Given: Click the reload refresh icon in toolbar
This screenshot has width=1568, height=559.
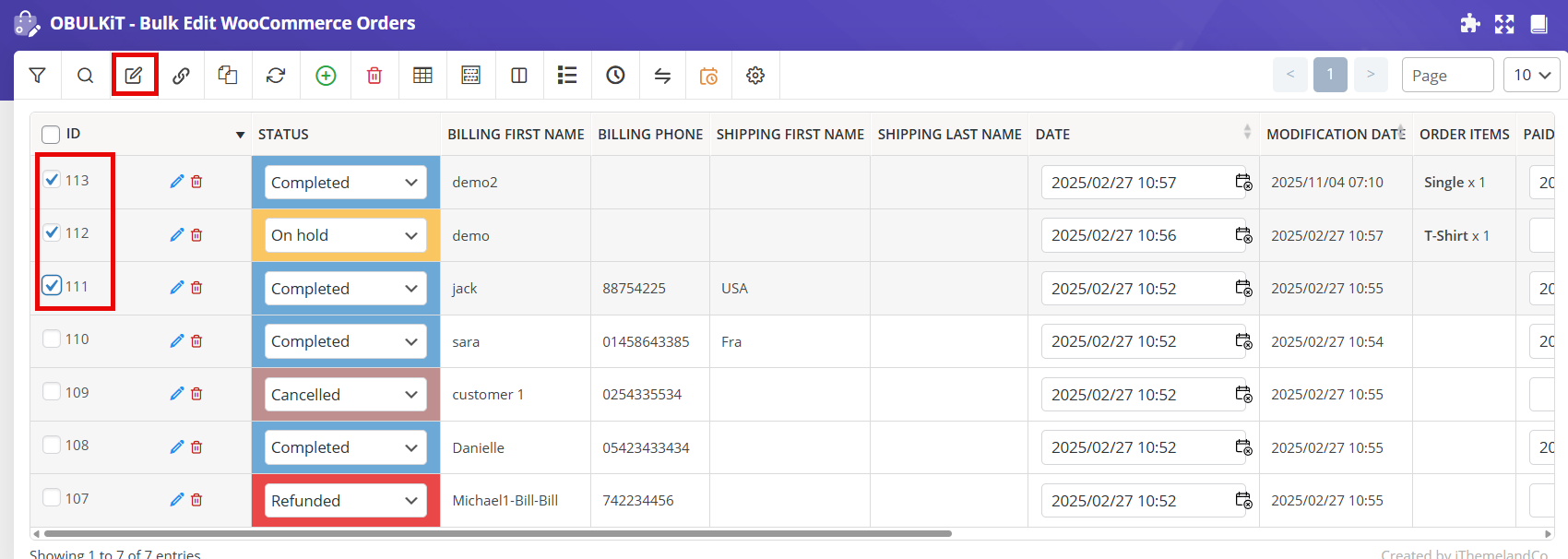Looking at the screenshot, I should tap(276, 76).
